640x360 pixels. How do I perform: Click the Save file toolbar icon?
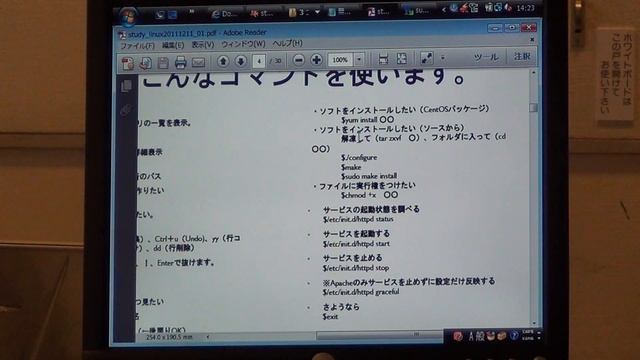pos(163,62)
